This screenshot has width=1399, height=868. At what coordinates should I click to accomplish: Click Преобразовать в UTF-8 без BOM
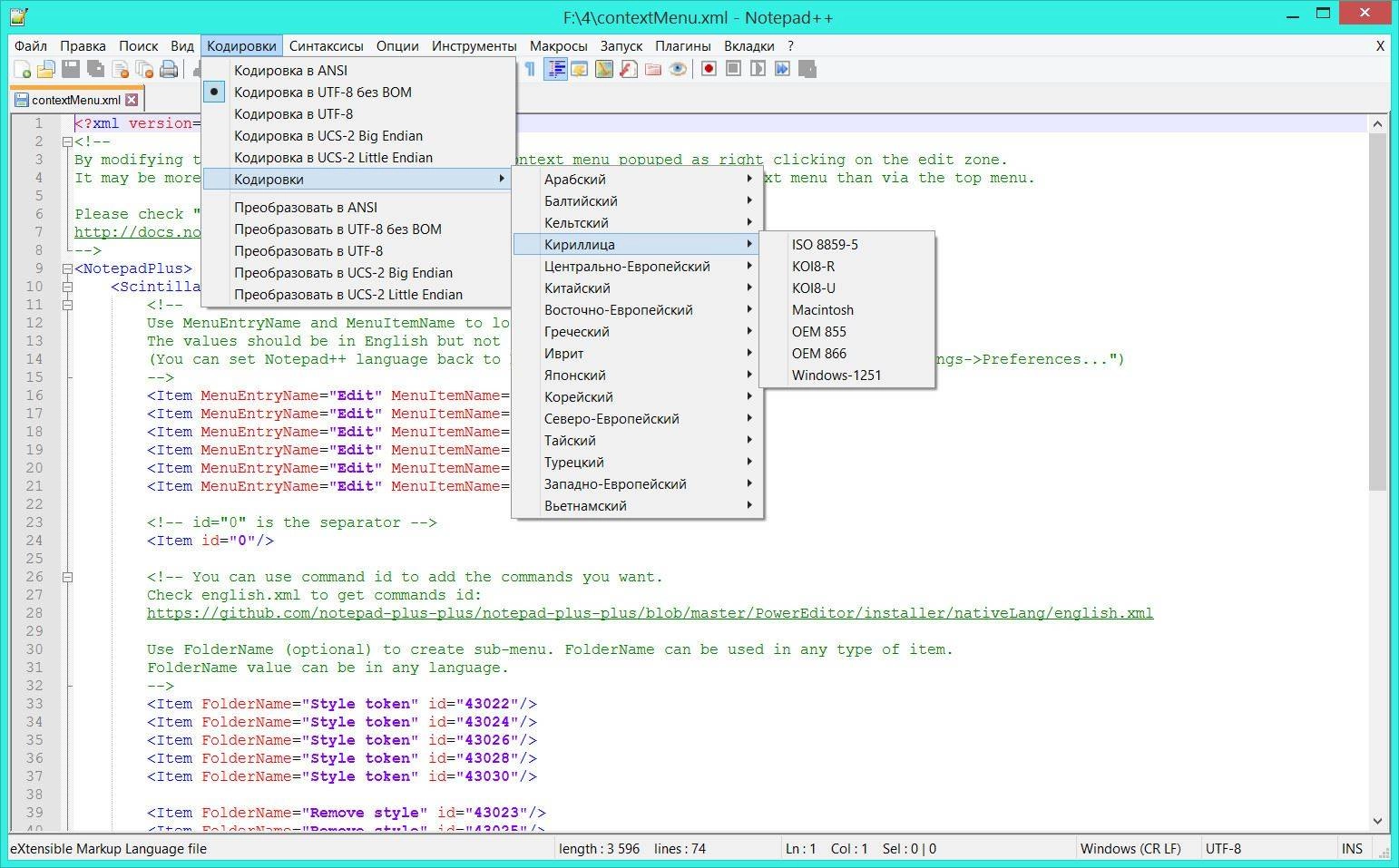(357, 229)
